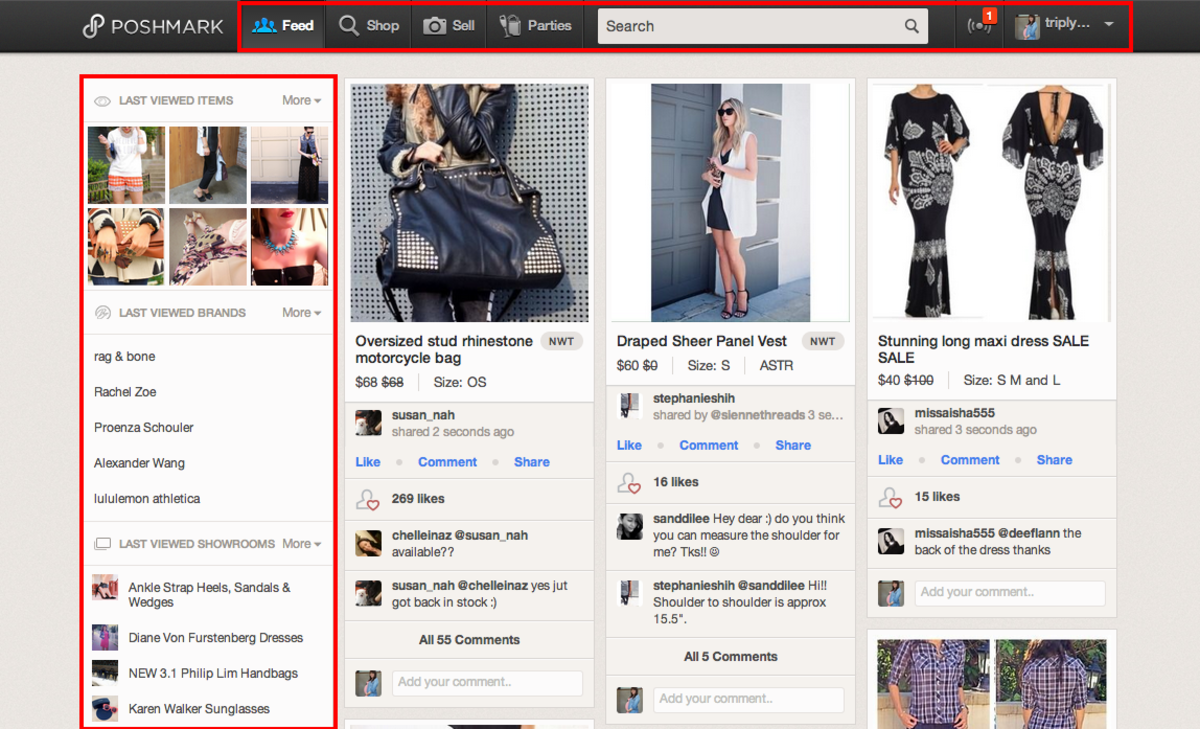Switch to the Parties tab
The image size is (1200, 729).
click(535, 26)
